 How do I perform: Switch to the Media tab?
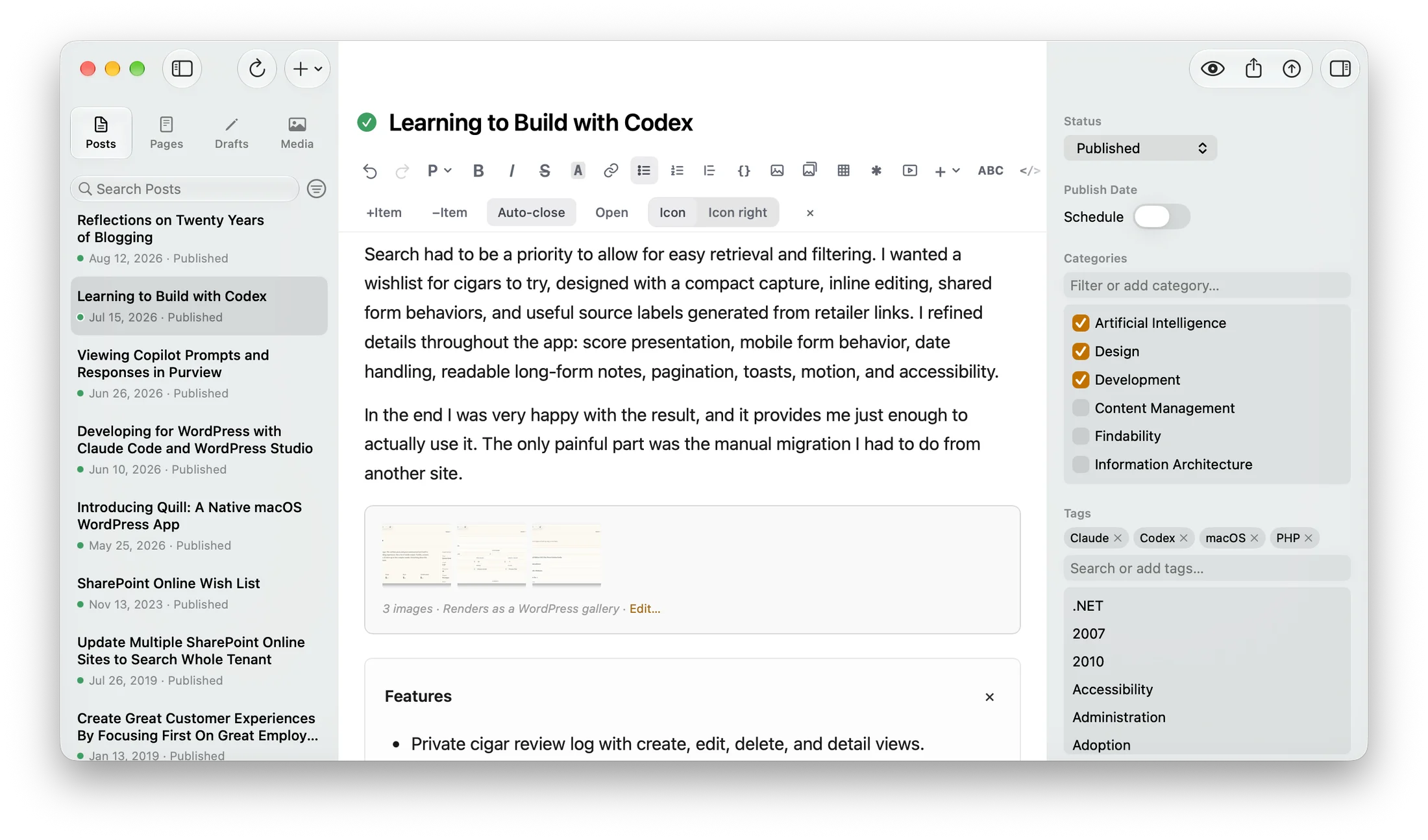(x=297, y=132)
